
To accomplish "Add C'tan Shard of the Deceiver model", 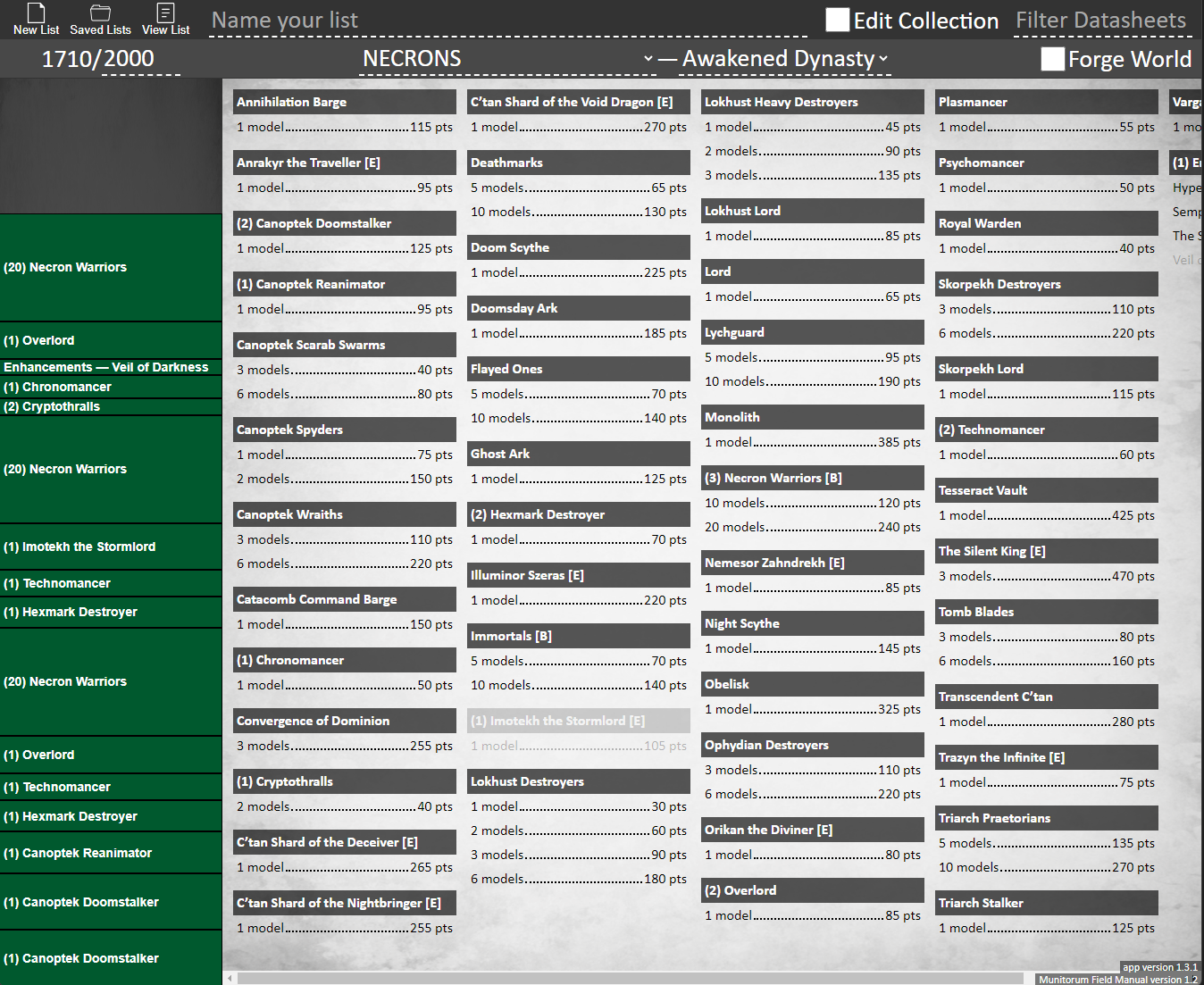I will tap(345, 867).
